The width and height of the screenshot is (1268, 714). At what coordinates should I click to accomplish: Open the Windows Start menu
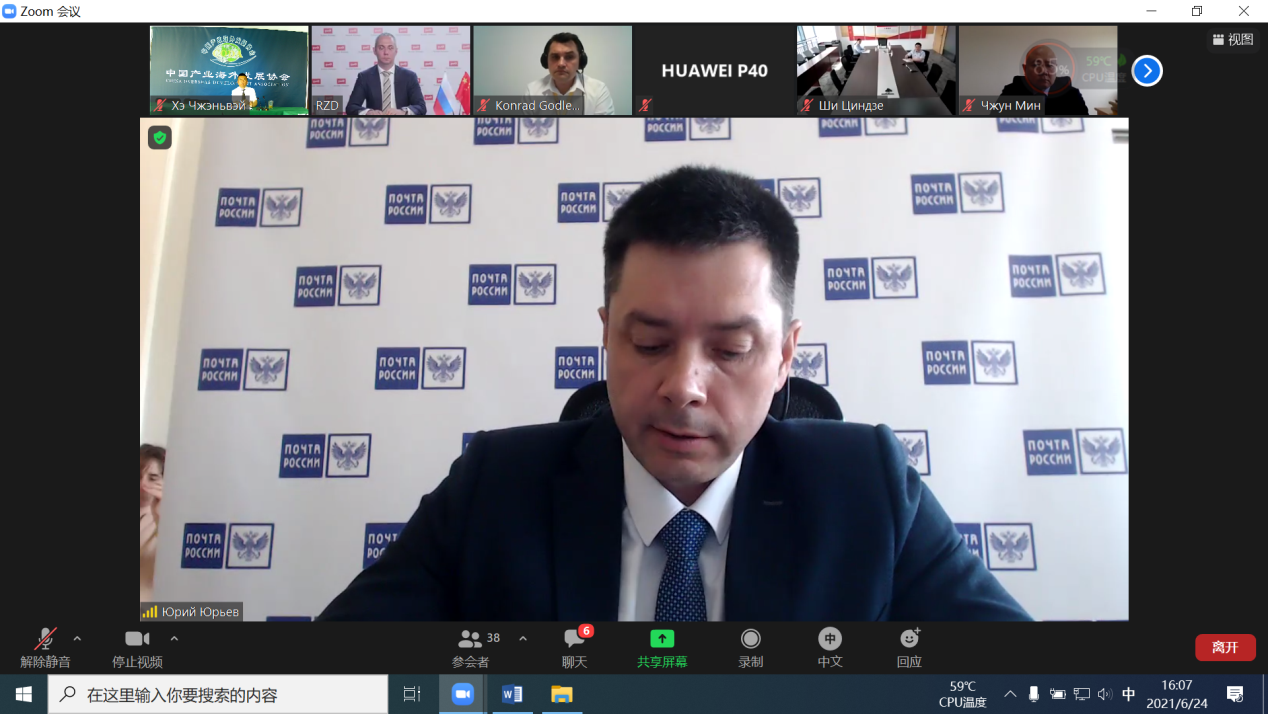pyautogui.click(x=23, y=694)
